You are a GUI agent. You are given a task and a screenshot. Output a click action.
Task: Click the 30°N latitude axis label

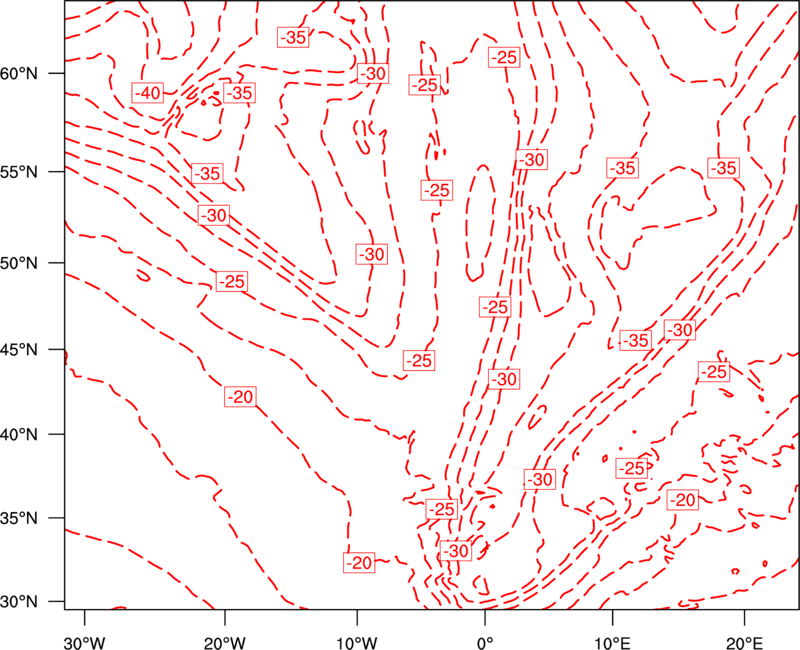pyautogui.click(x=19, y=602)
